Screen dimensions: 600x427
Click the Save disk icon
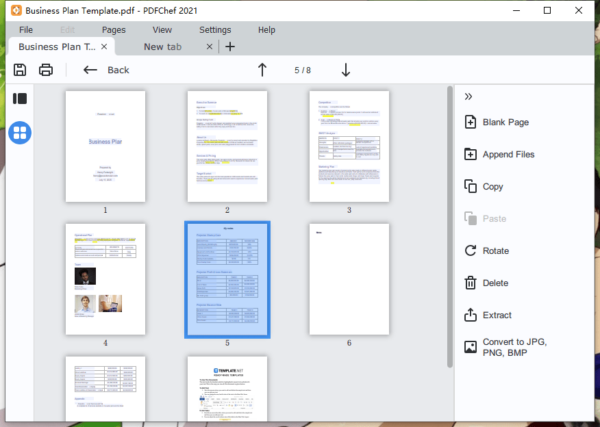coord(20,70)
